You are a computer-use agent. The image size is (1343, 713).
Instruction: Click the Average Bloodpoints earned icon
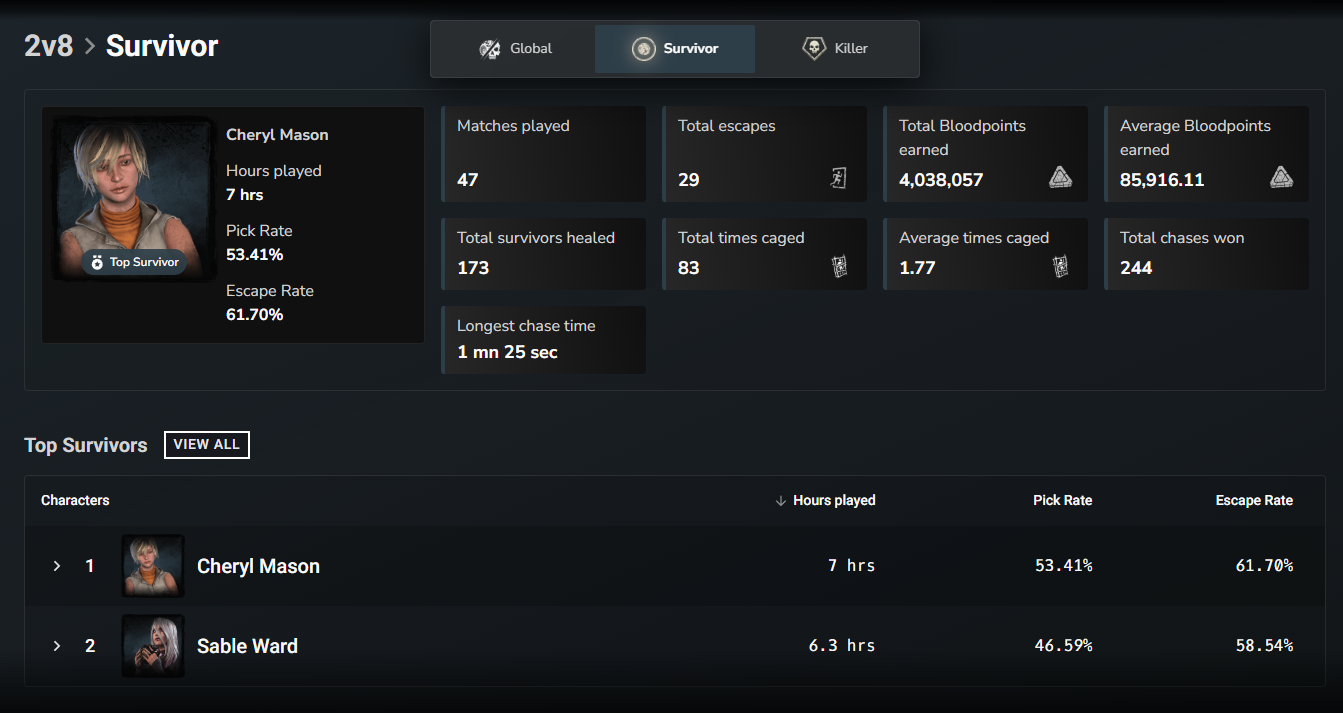[1281, 179]
